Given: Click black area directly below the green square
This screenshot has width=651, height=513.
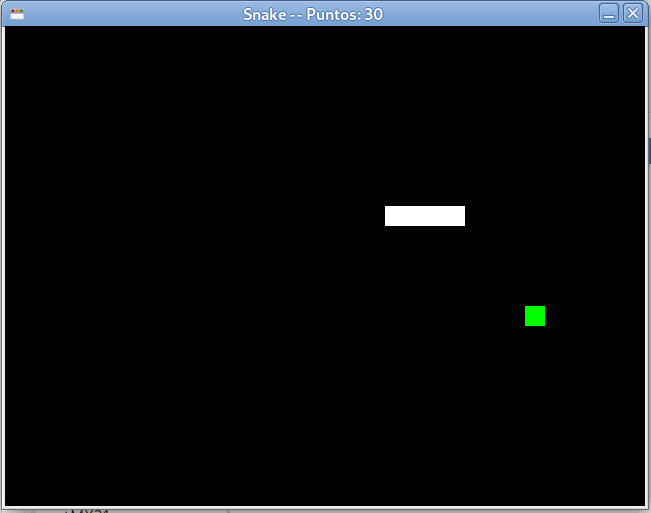Looking at the screenshot, I should point(535,370).
